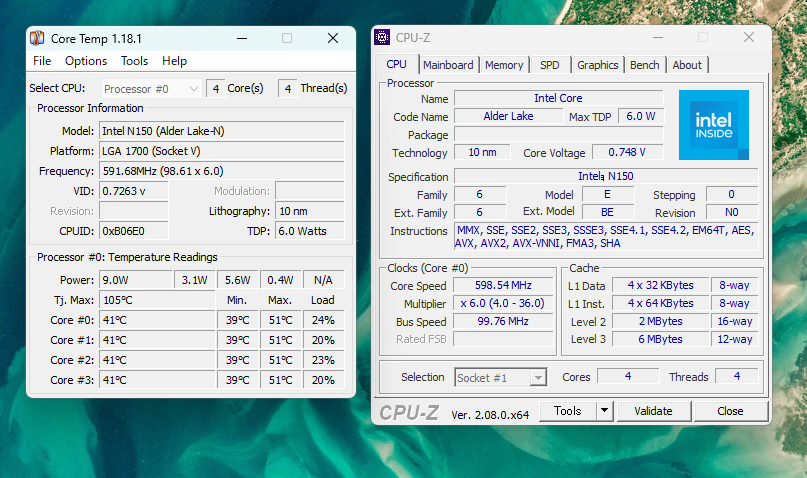Click the Model field showing Intel N150 (Alder Lake-N)

221,131
